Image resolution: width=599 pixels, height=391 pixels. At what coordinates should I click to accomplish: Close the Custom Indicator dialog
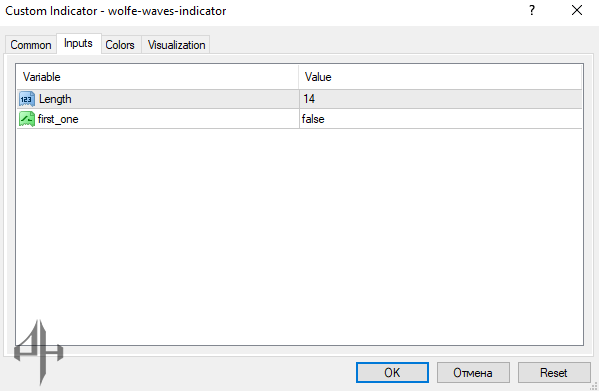[577, 10]
